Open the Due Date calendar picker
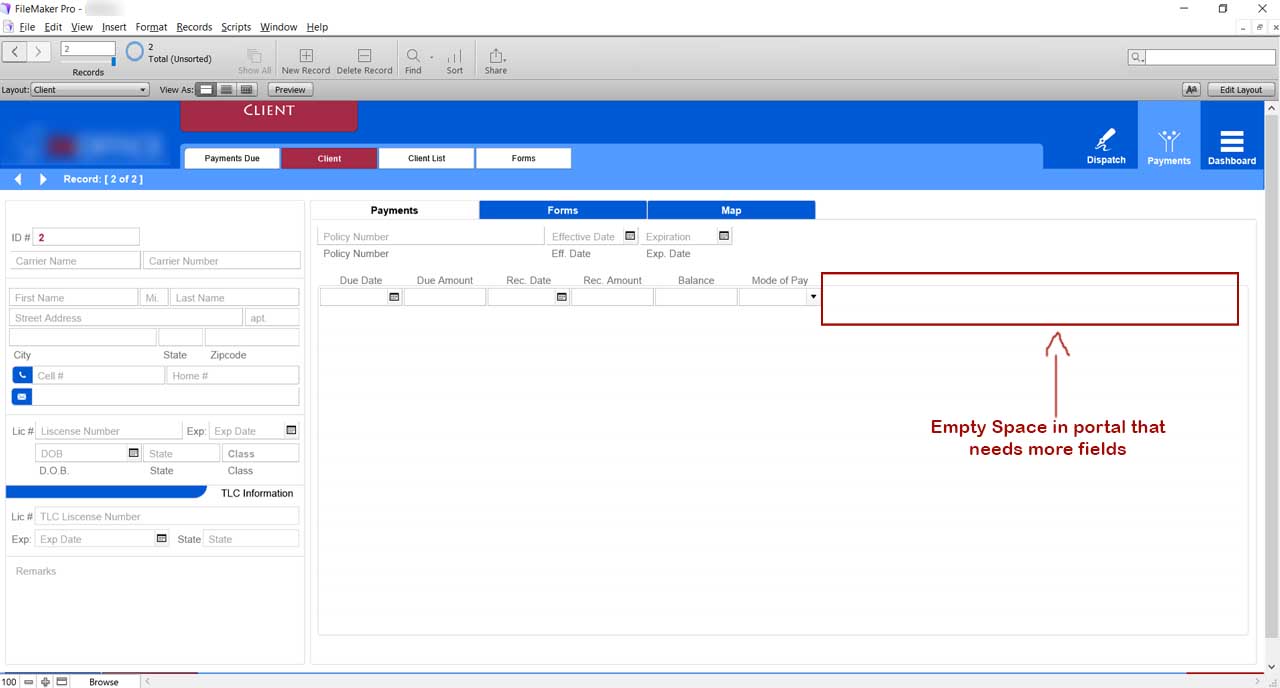Viewport: 1280px width, 688px height. [394, 297]
